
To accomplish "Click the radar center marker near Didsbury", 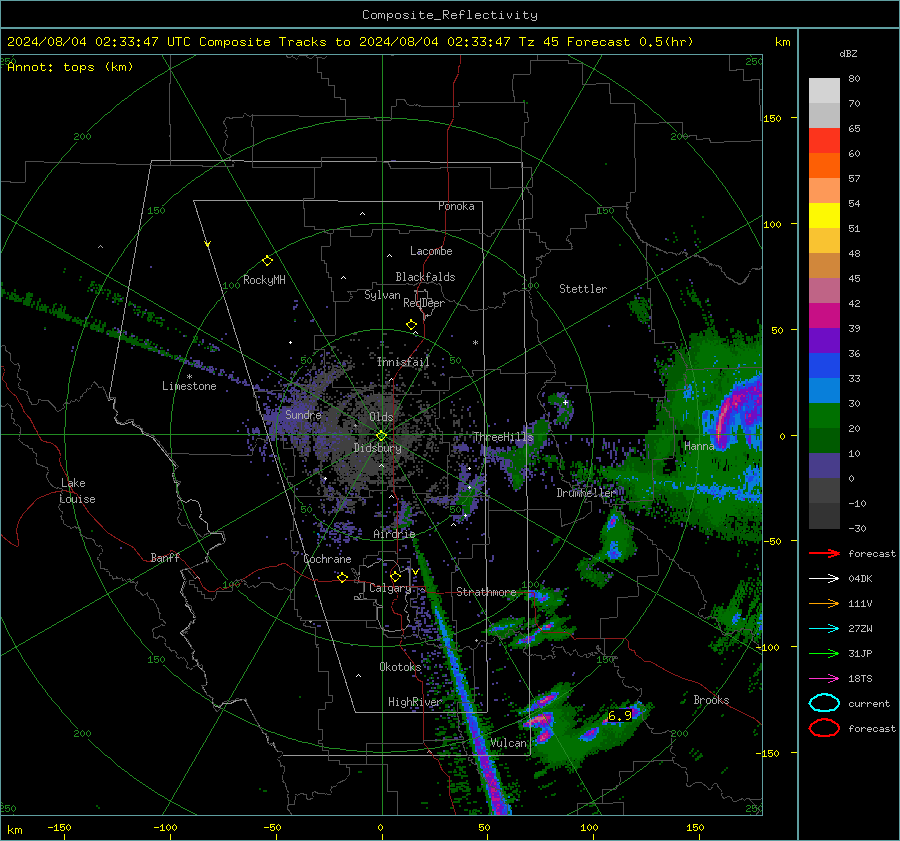I will coord(381,436).
